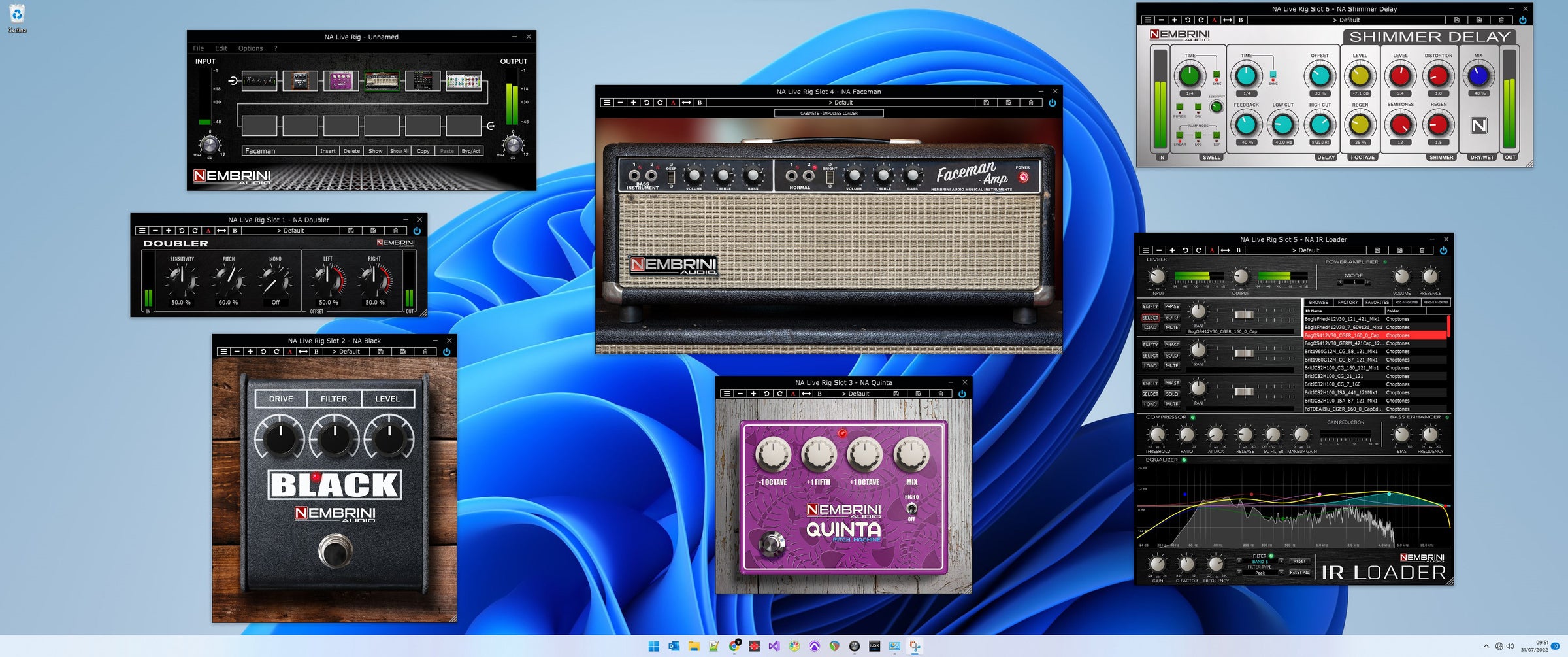1568x657 pixels.
Task: Open the Options menu in Live Rig
Action: coord(250,48)
